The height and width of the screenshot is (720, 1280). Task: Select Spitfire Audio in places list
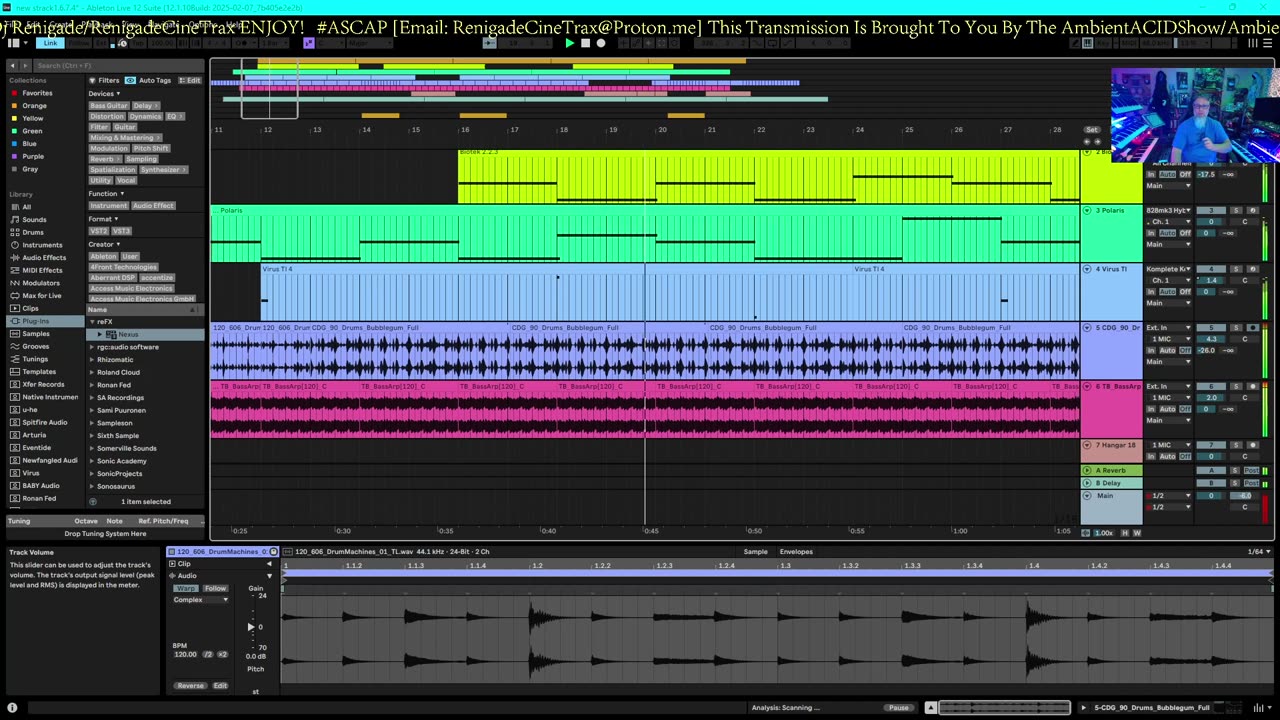click(x=44, y=422)
